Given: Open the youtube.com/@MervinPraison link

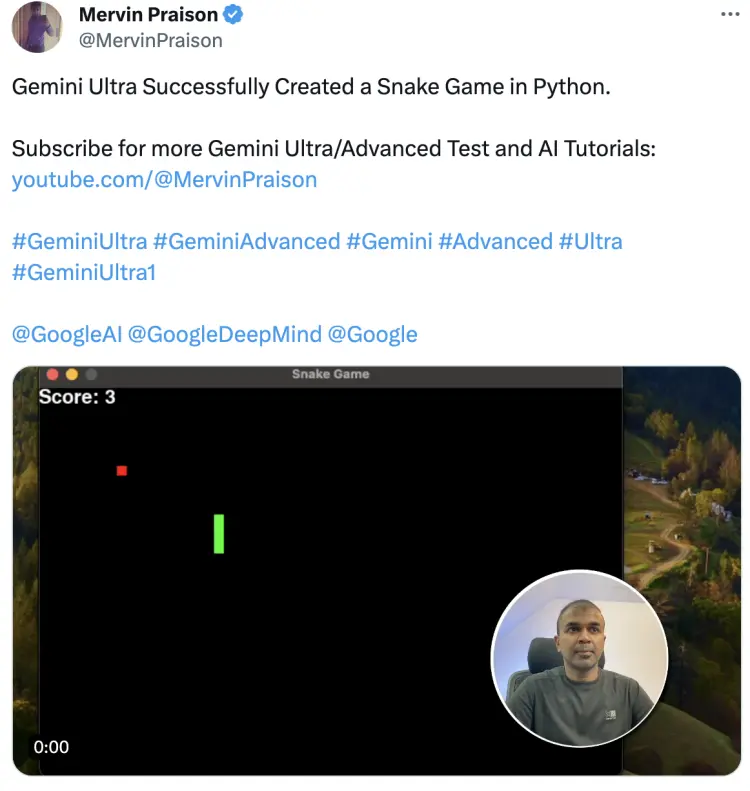Looking at the screenshot, I should 164,180.
